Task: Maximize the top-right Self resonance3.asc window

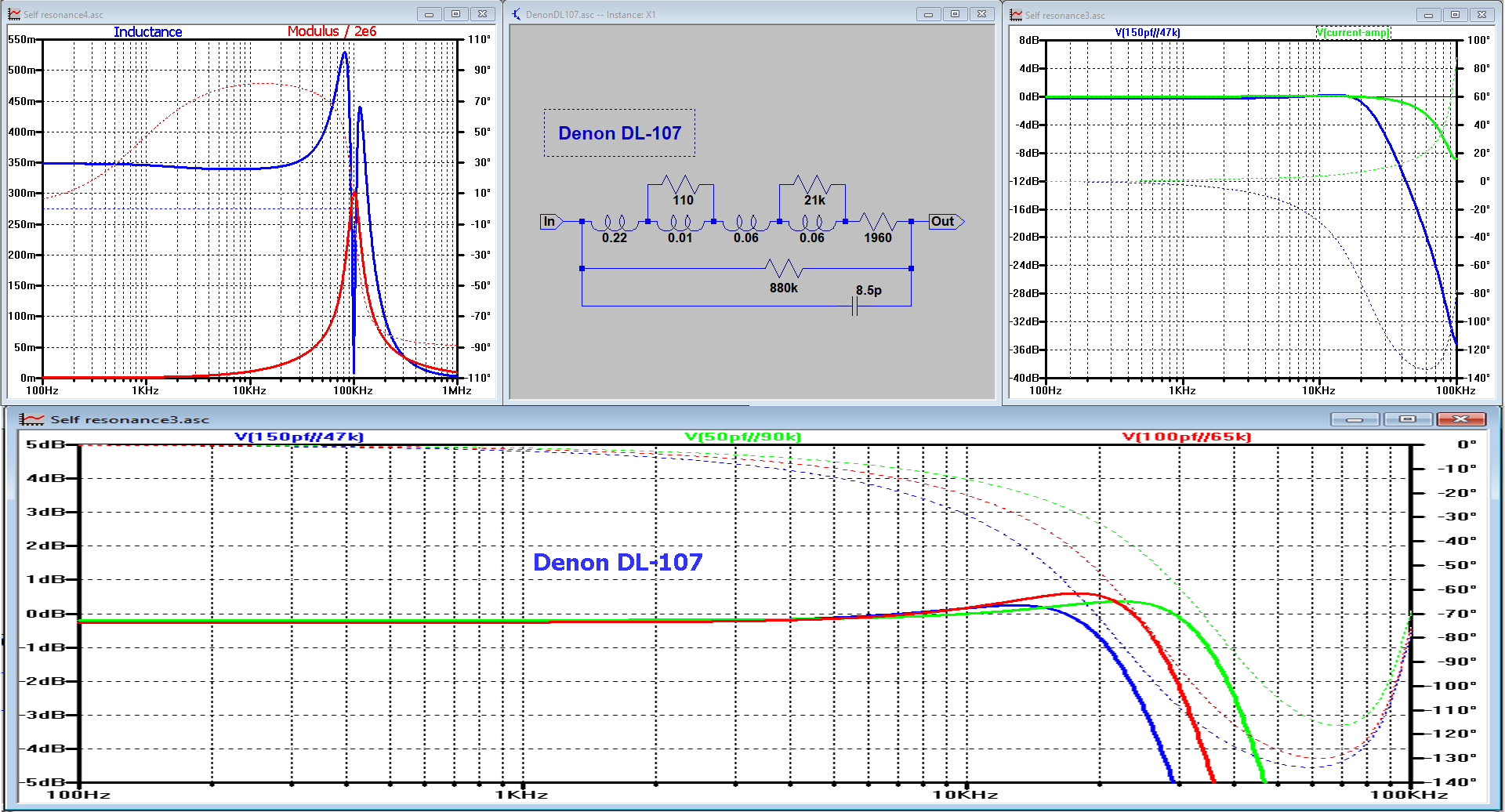Action: pos(1456,15)
